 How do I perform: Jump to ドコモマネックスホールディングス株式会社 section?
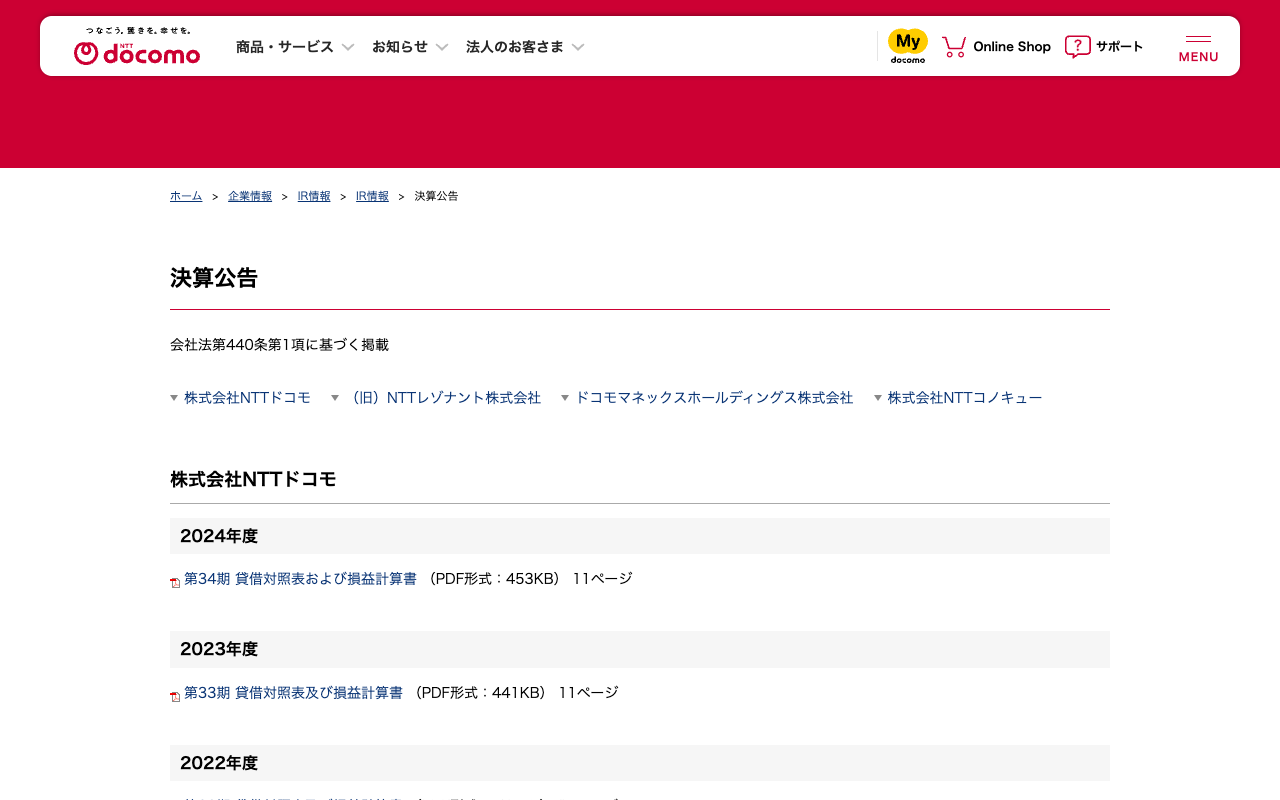pyautogui.click(x=714, y=398)
